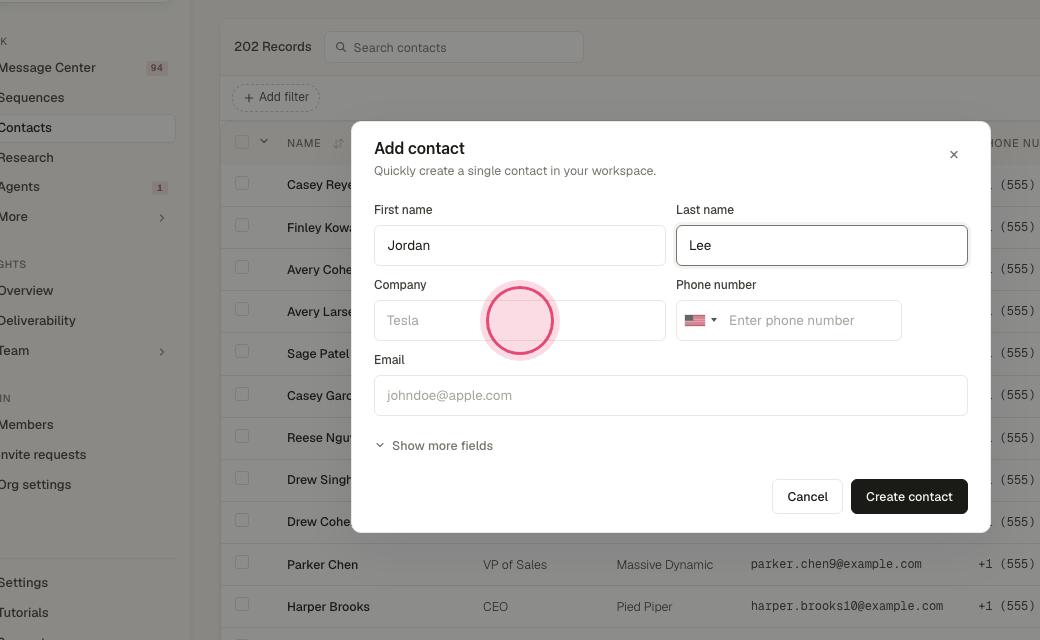Click the Add filter button
1040x640 pixels.
(276, 97)
